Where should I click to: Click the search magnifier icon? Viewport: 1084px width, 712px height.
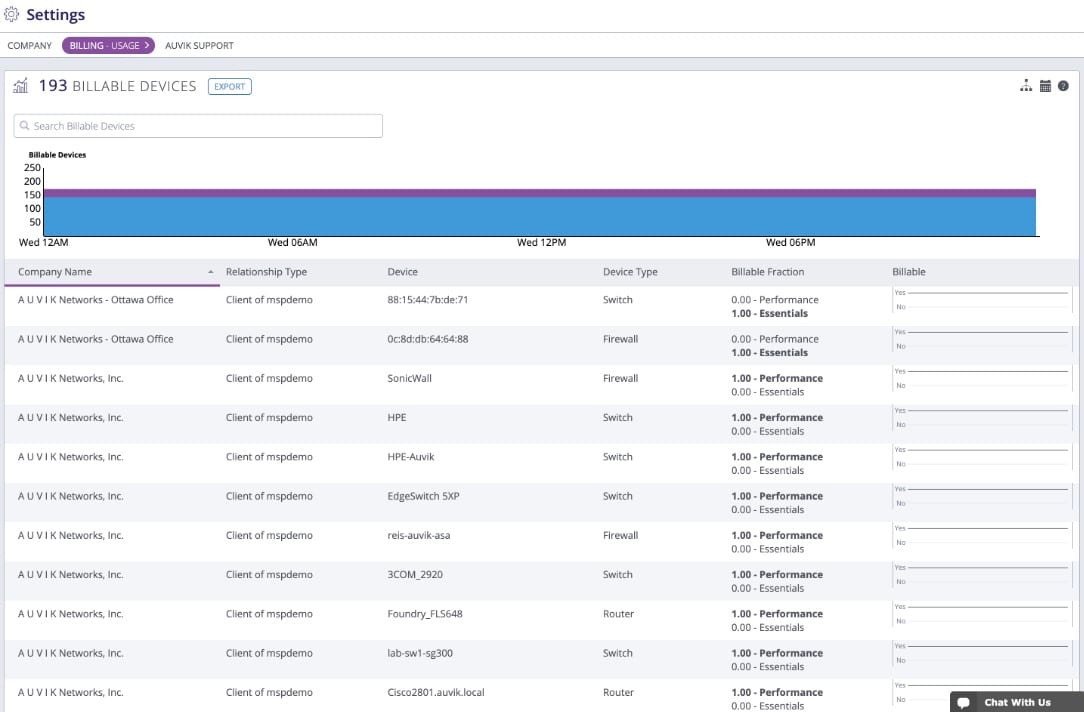(x=25, y=126)
